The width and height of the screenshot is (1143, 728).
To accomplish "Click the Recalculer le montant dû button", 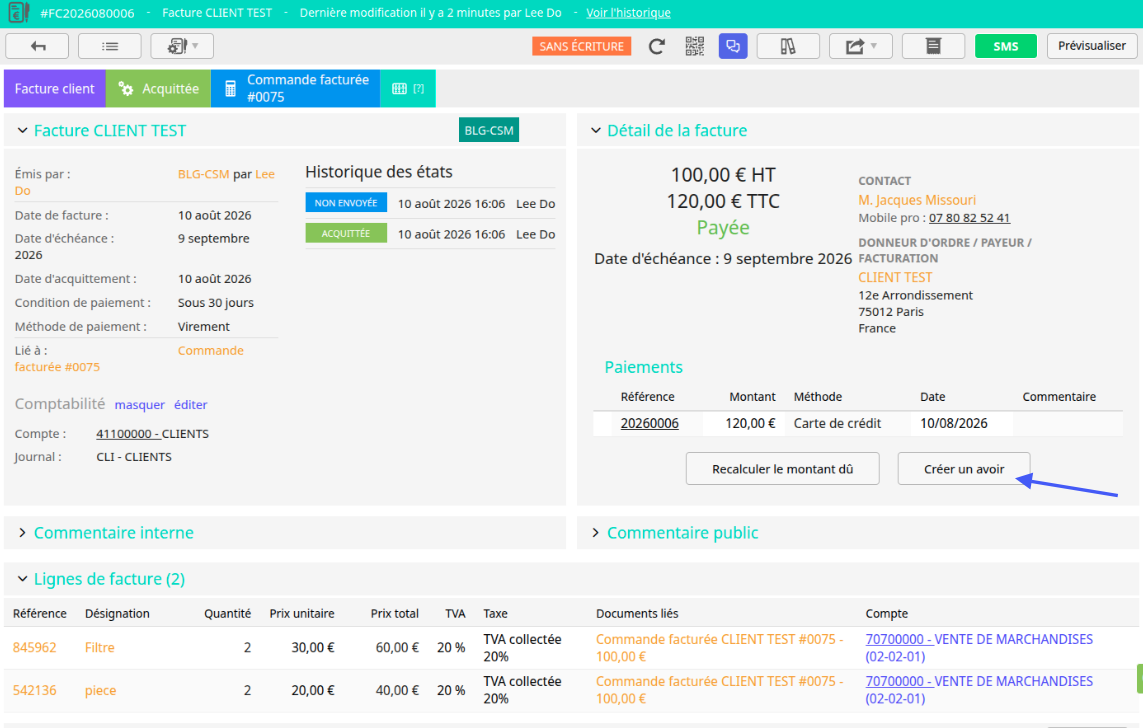I will [782, 469].
